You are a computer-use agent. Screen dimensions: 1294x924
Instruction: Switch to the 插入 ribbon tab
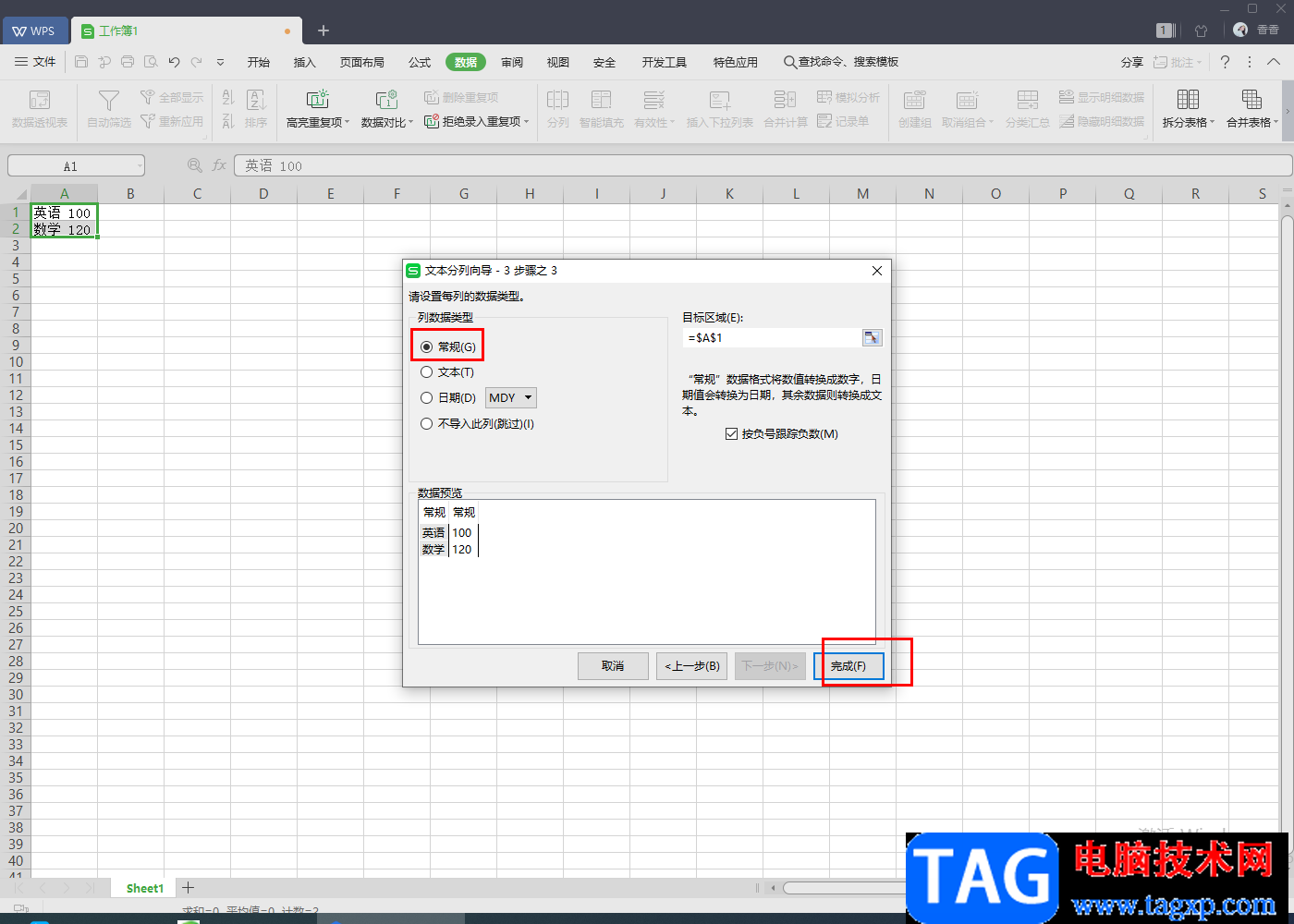305,62
